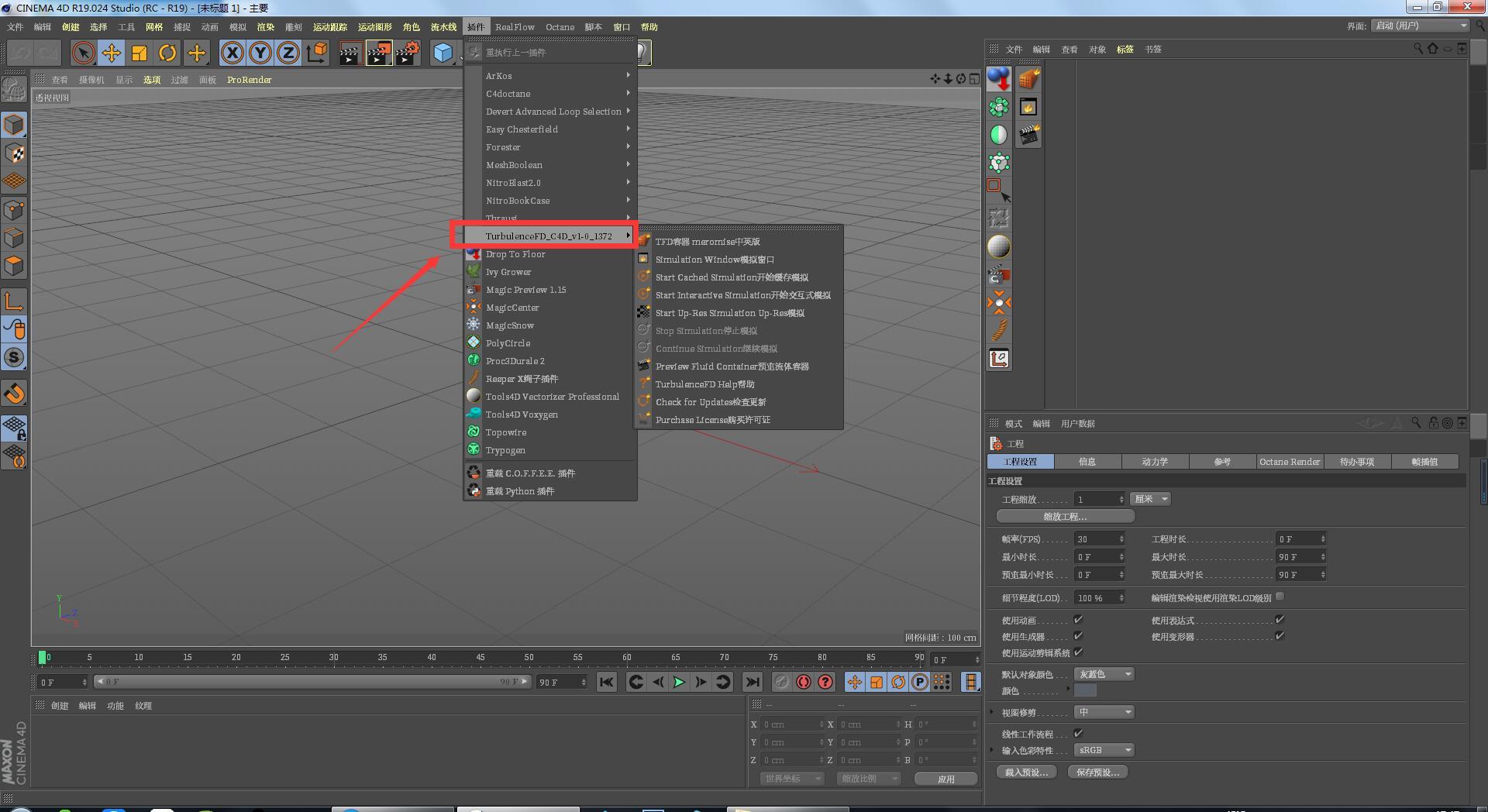Viewport: 1488px width, 812px height.
Task: Toggle the 使用表达式 checkbox
Action: click(1280, 620)
